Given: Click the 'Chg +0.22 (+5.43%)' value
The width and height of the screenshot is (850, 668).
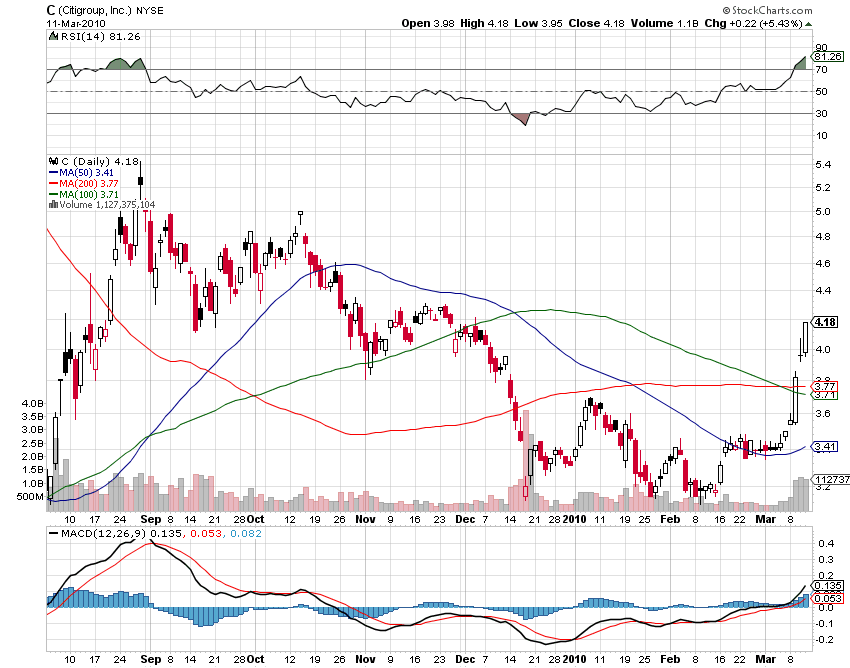Looking at the screenshot, I should (753, 23).
